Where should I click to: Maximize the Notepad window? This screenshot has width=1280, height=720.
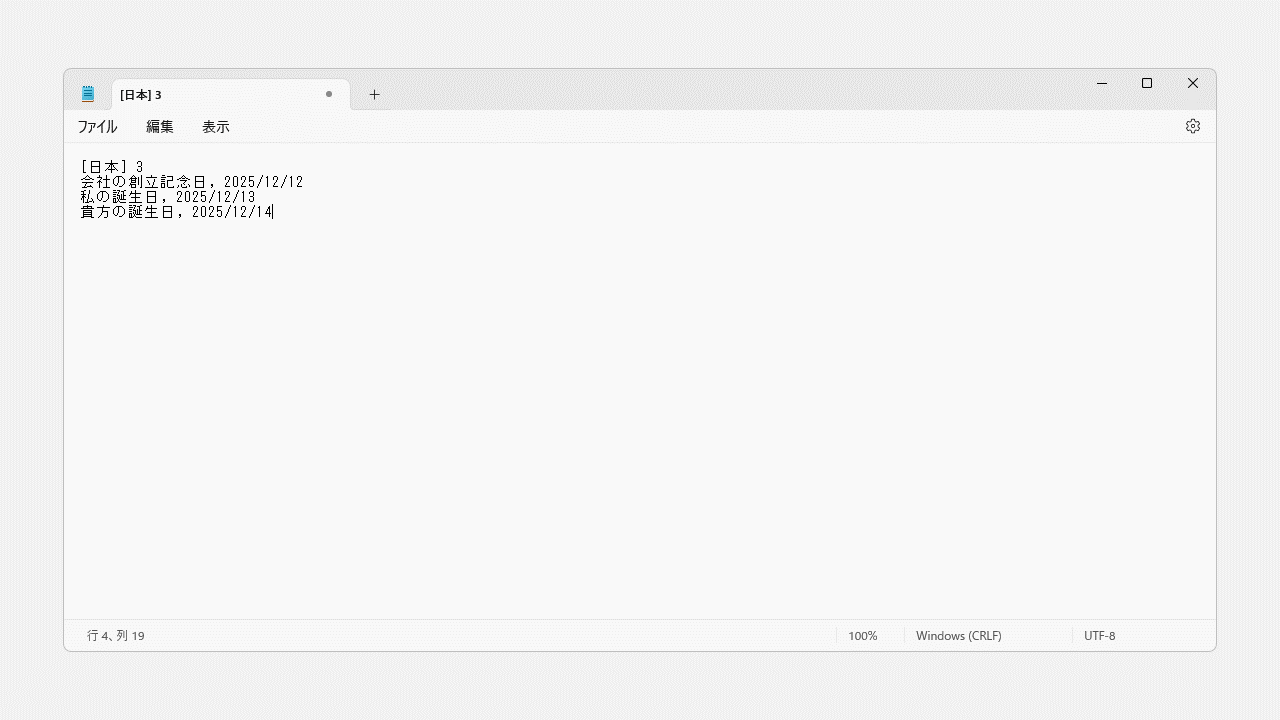(1147, 83)
